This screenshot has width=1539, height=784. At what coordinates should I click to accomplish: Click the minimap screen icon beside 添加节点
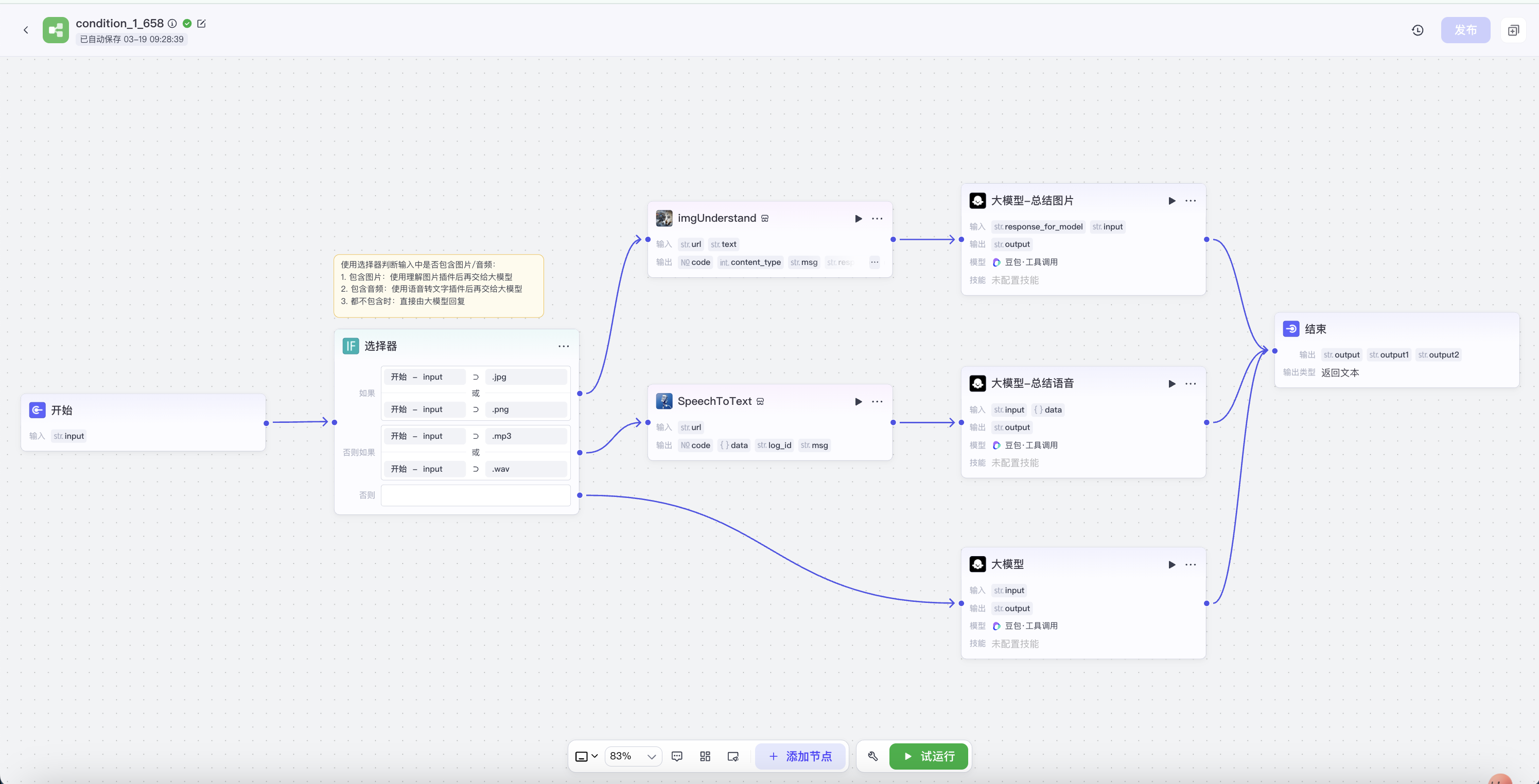tap(733, 756)
